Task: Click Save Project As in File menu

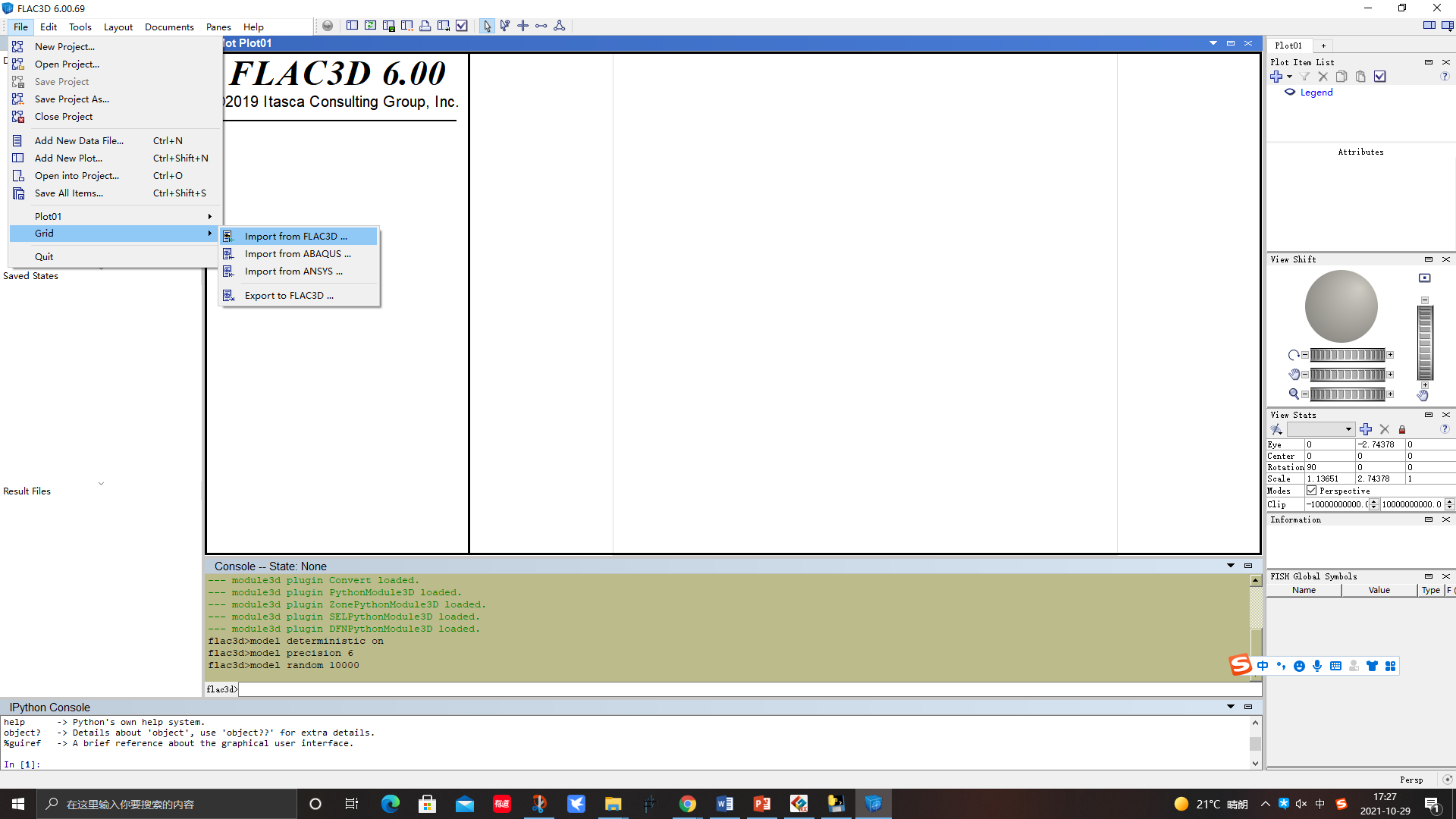Action: [71, 99]
